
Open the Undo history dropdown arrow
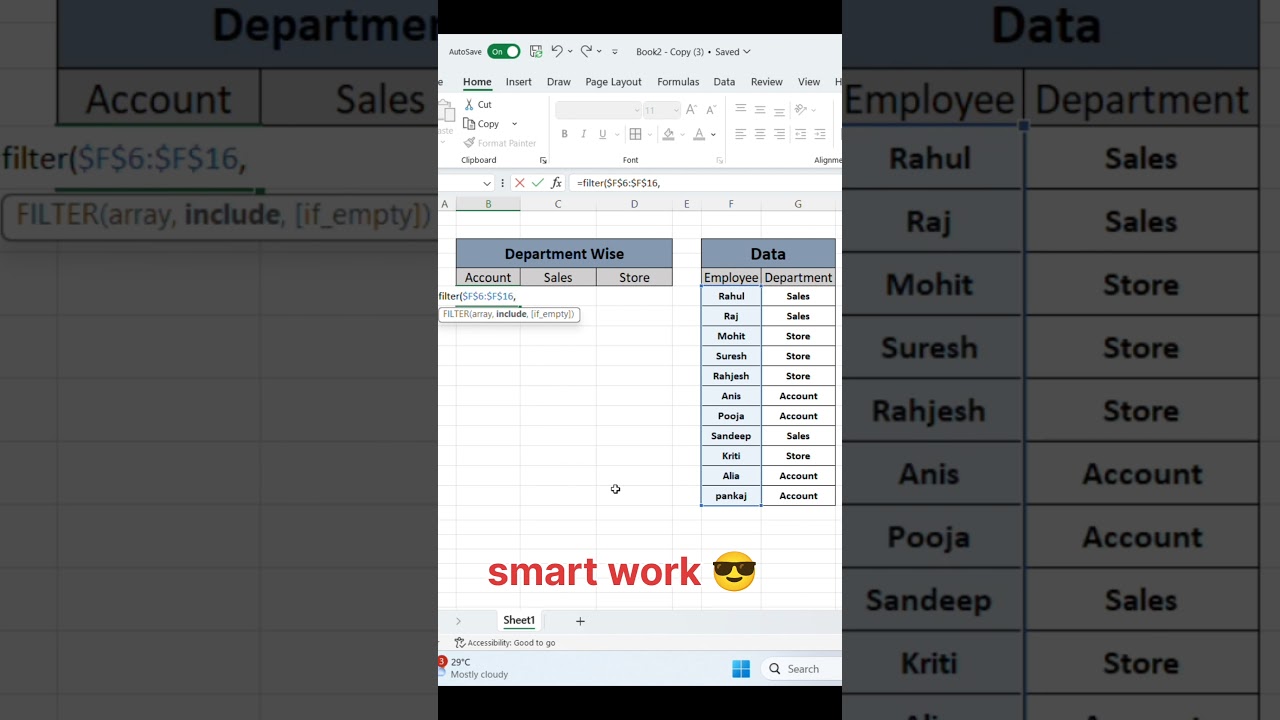(x=570, y=52)
